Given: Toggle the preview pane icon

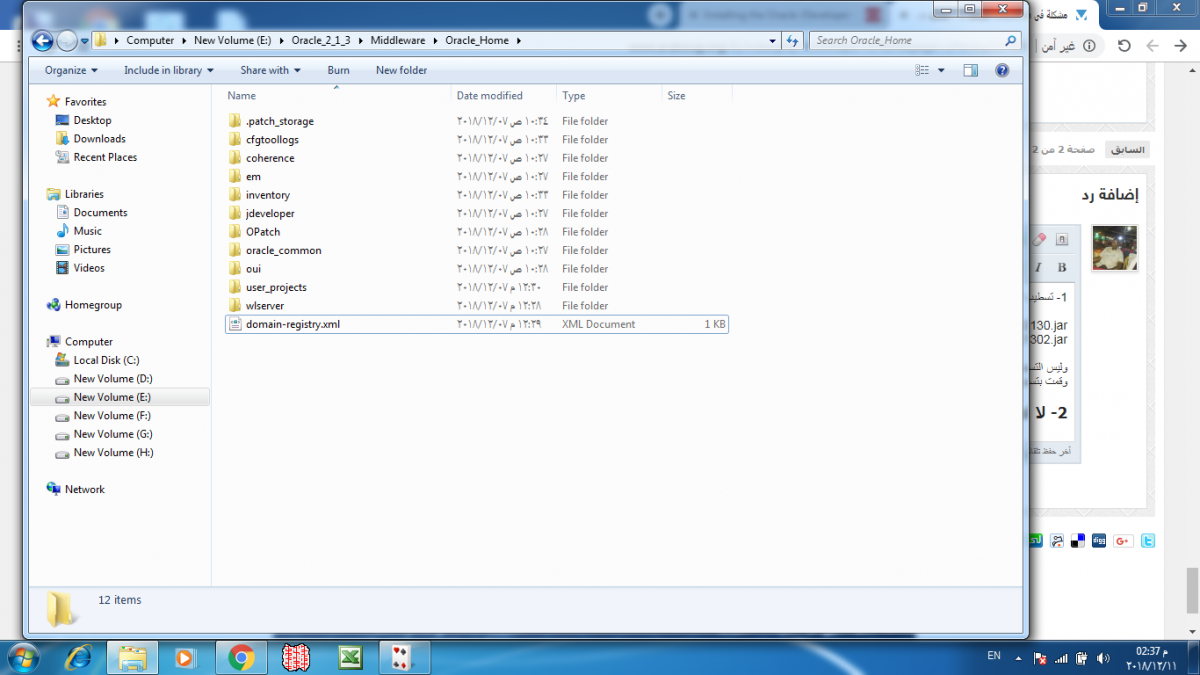Looking at the screenshot, I should [970, 70].
